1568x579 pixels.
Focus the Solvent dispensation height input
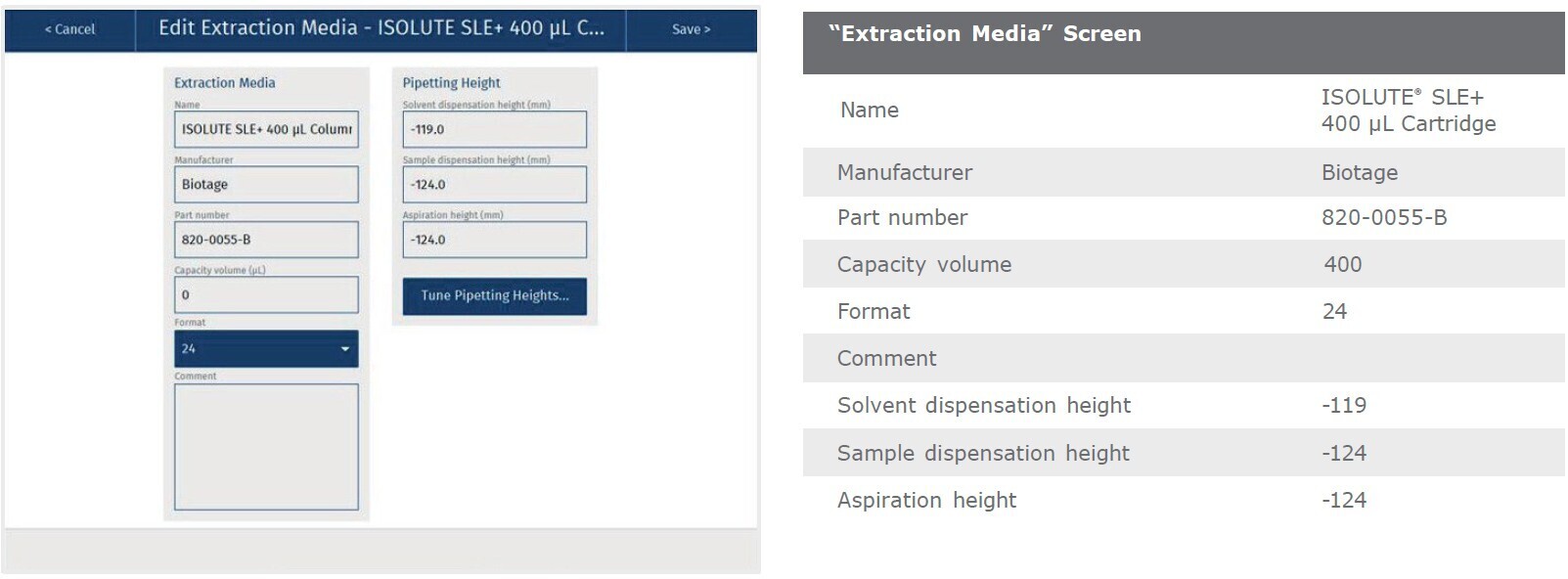pos(494,129)
